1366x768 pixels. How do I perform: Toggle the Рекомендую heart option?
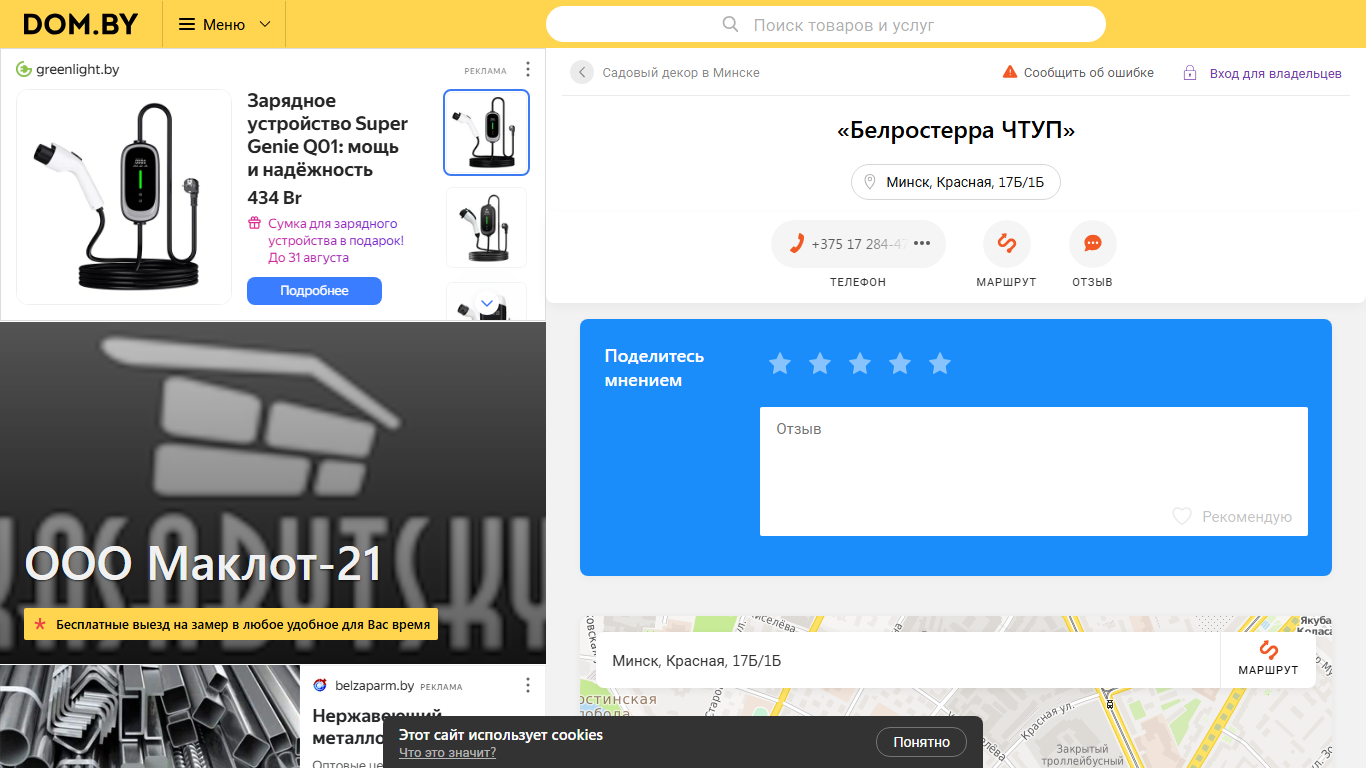click(1232, 517)
